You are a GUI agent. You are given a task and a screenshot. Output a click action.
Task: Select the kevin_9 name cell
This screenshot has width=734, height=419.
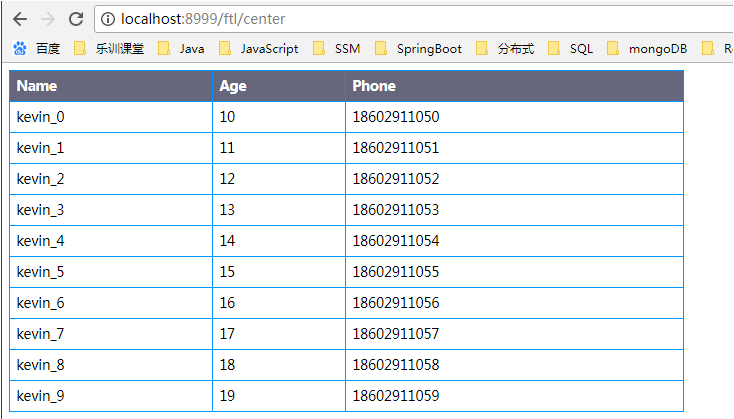(41, 396)
